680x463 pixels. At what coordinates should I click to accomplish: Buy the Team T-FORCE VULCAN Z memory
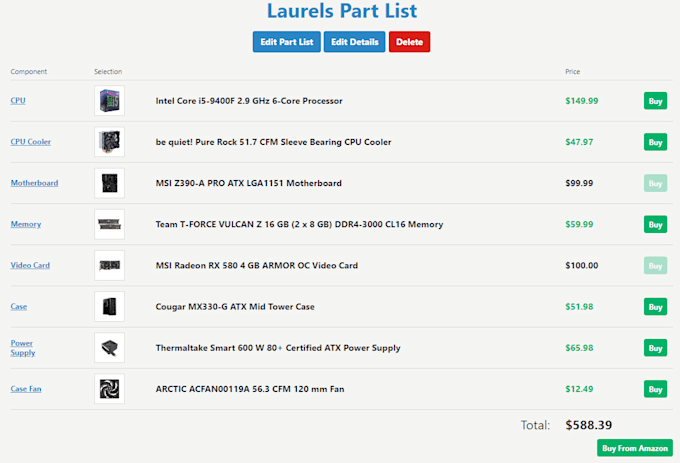tap(655, 225)
